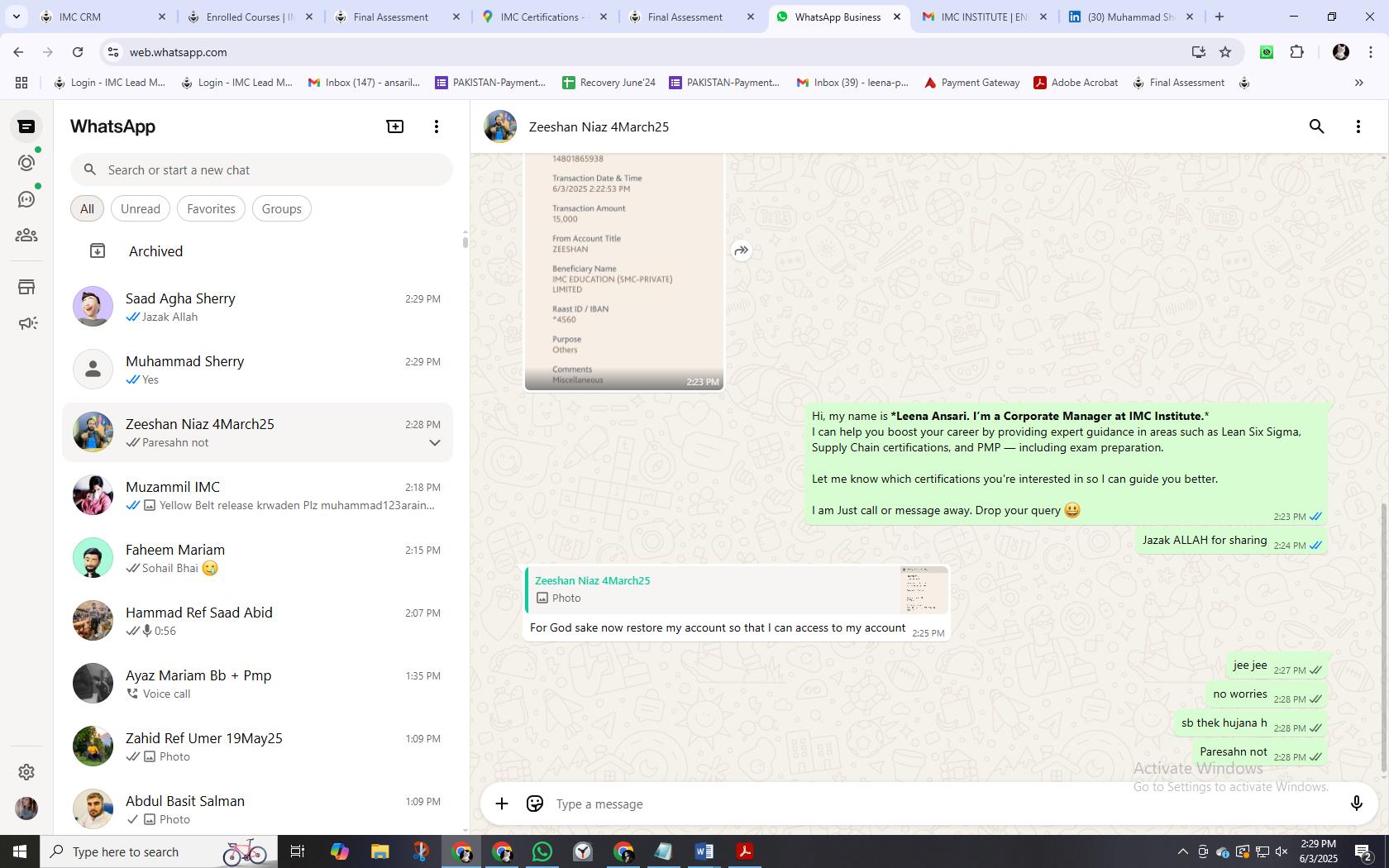This screenshot has width=1389, height=868.
Task: Focus the Search or start a new chat field
Action: [x=261, y=170]
